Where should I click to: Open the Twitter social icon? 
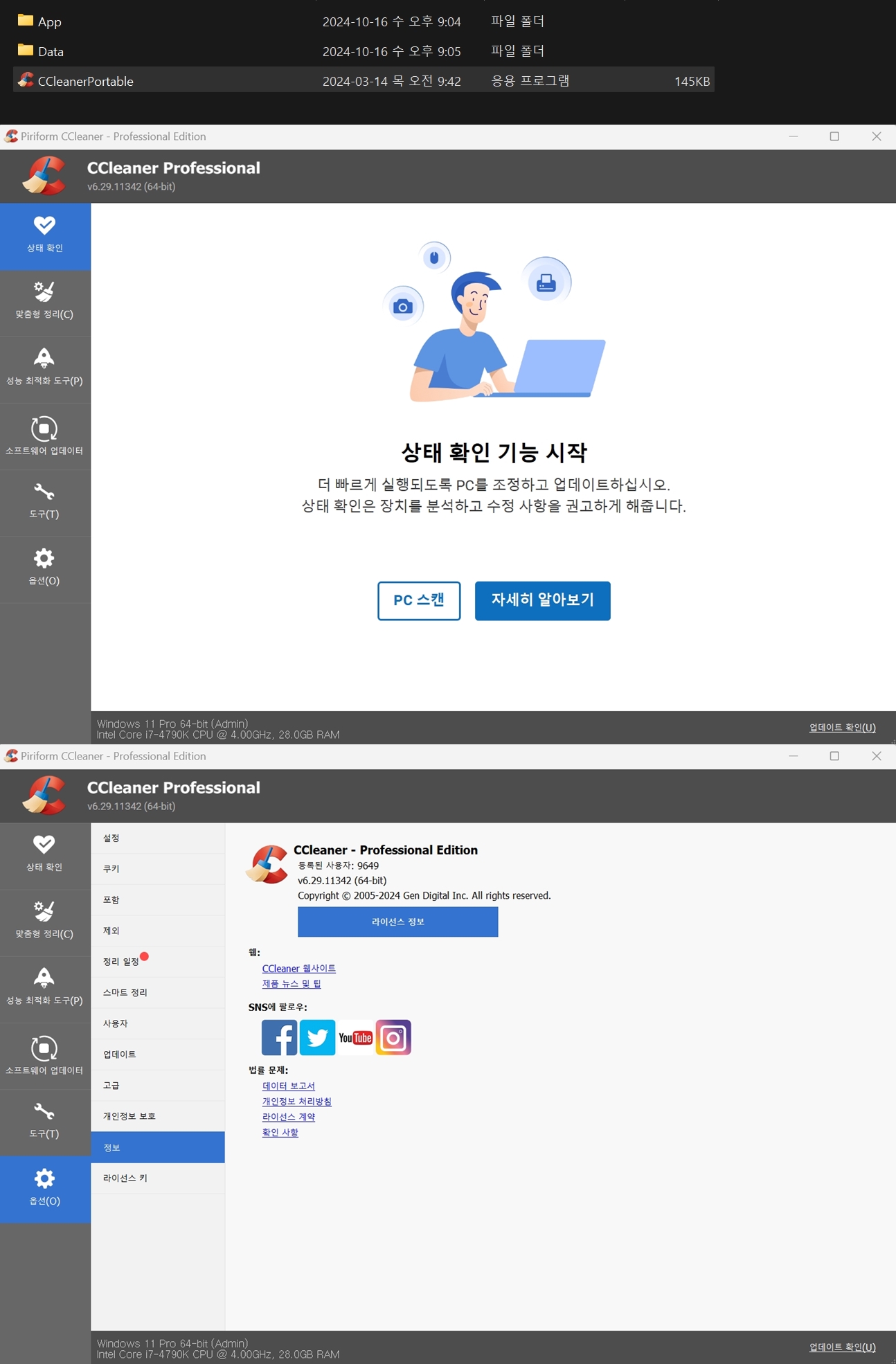(x=317, y=1037)
